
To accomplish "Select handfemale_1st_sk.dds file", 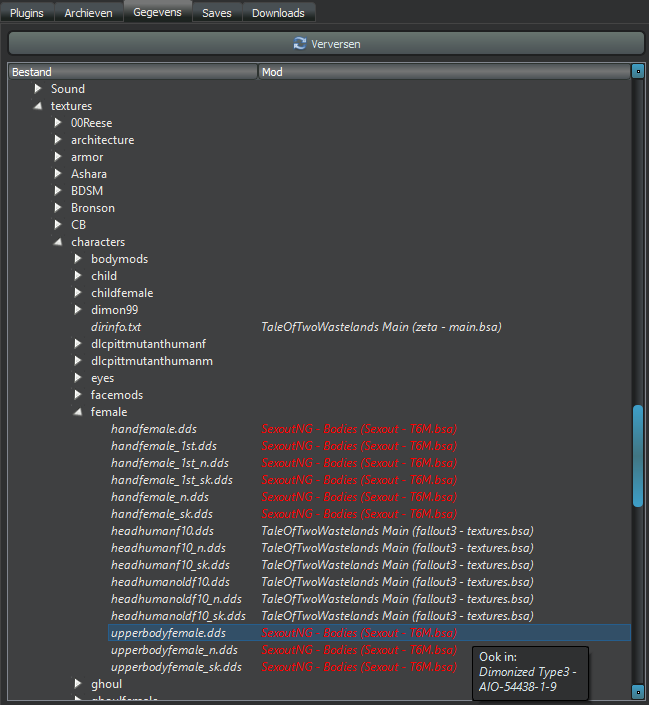I will pos(172,480).
